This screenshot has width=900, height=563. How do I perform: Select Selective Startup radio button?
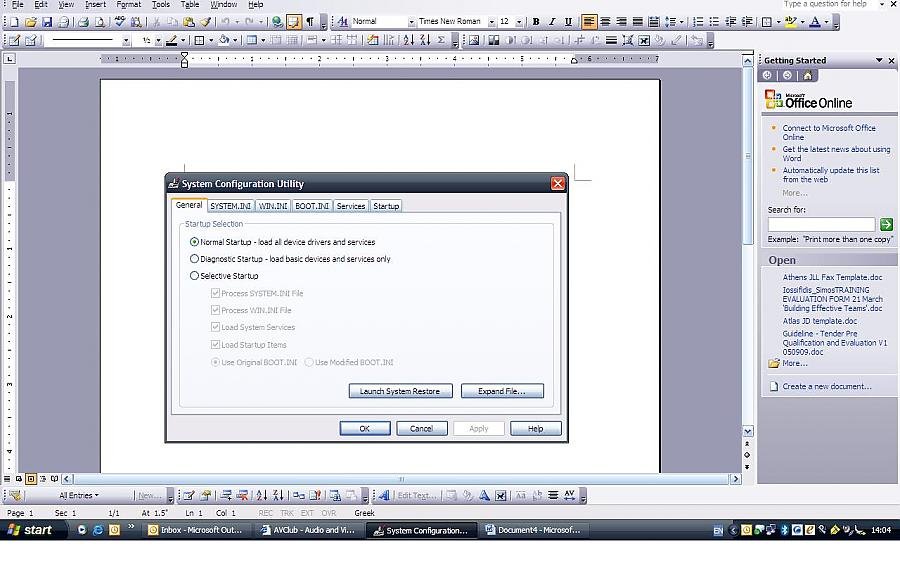click(194, 275)
